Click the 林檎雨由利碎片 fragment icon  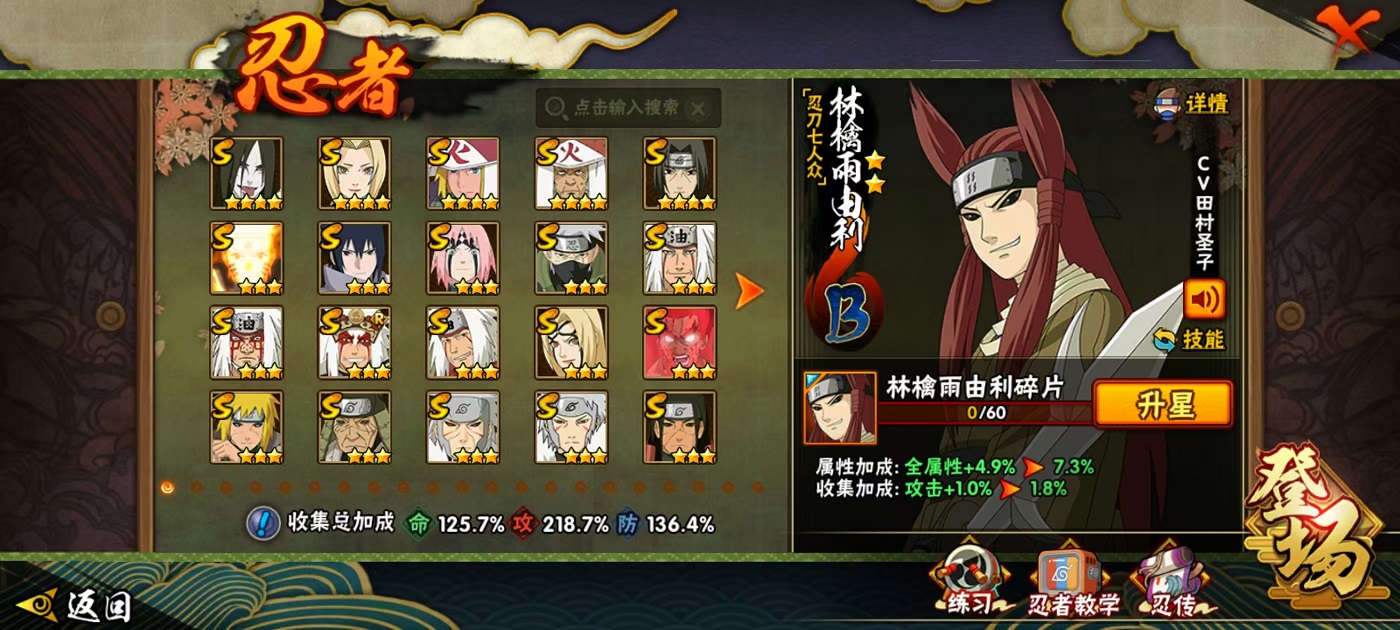840,408
